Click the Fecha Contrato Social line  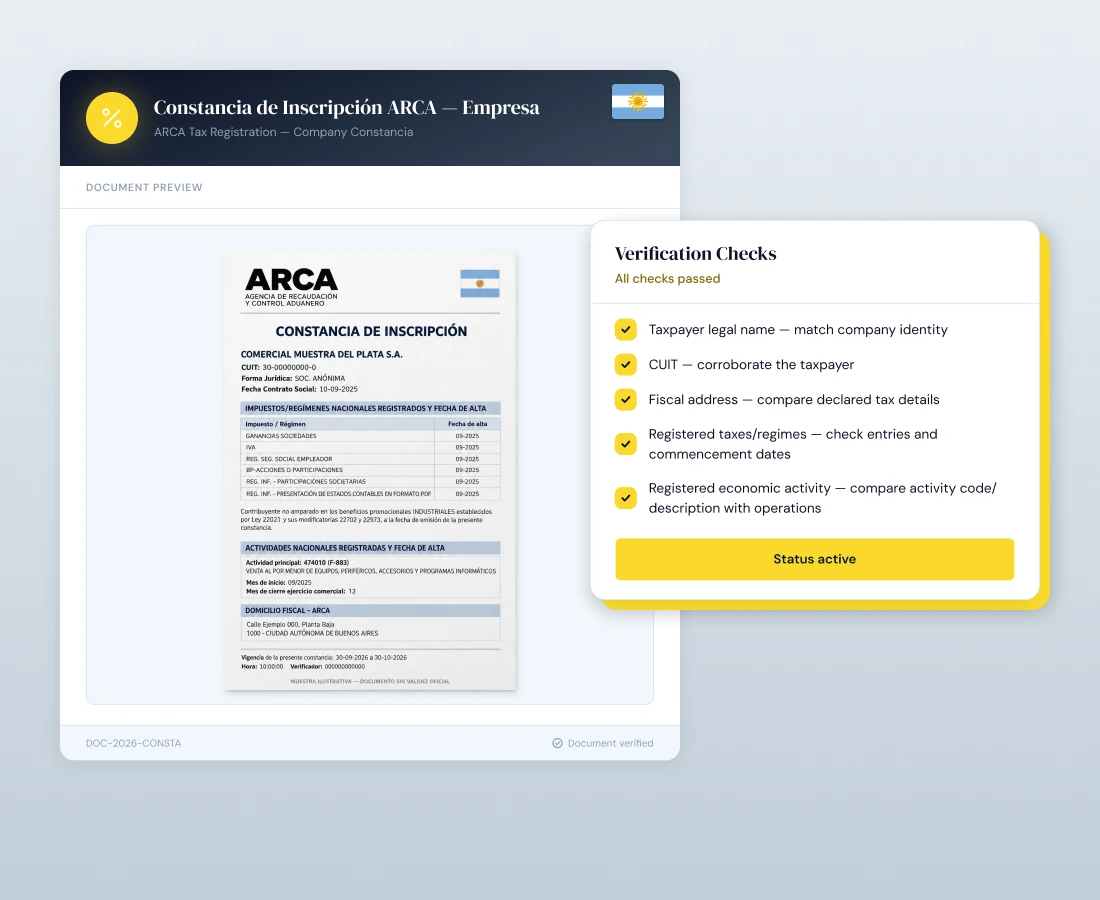click(300, 389)
